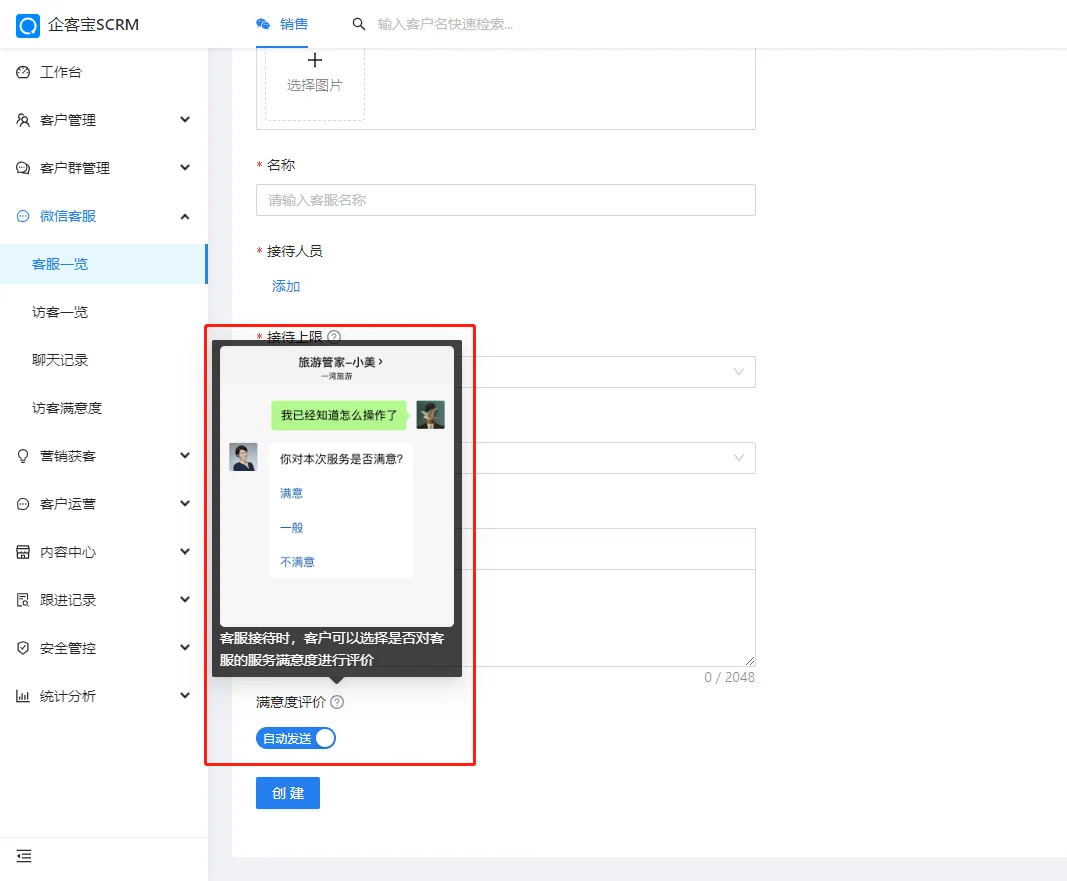
Task: Click the 满意度评价 help question icon
Action: [x=337, y=702]
